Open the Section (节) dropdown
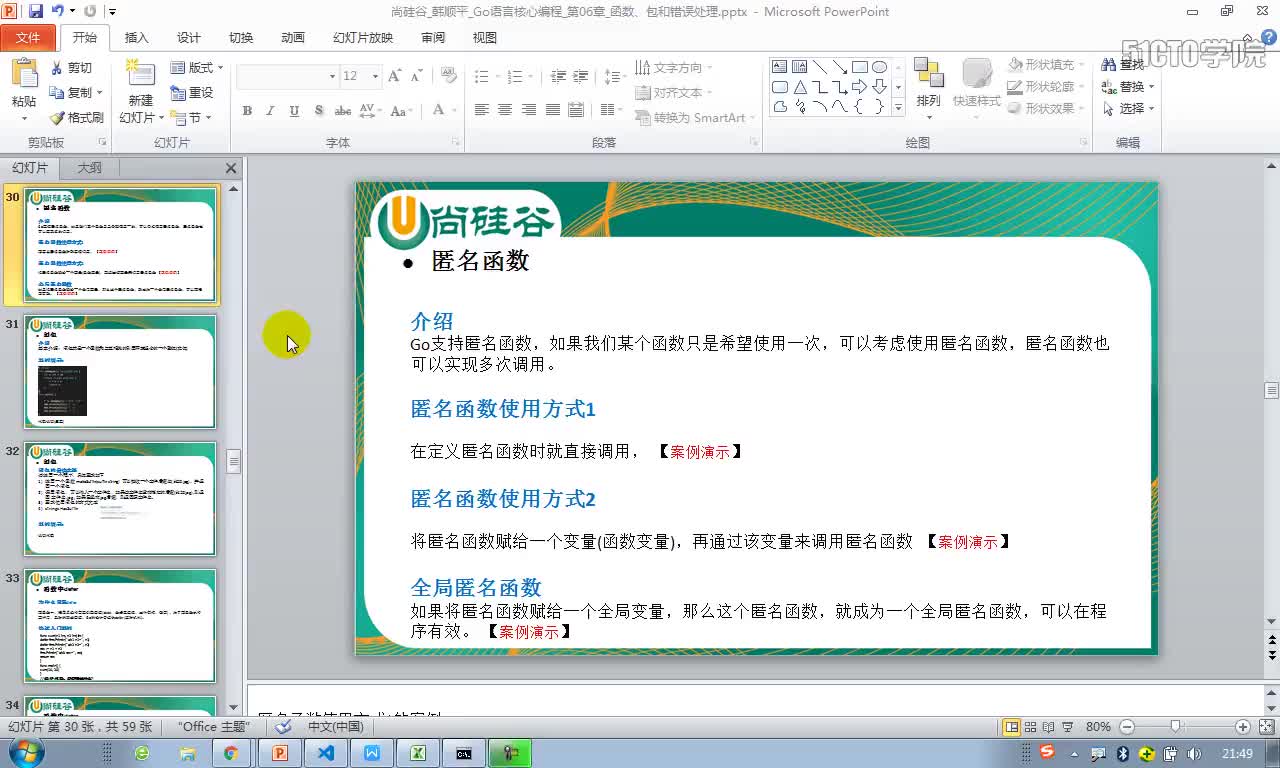 [x=189, y=117]
